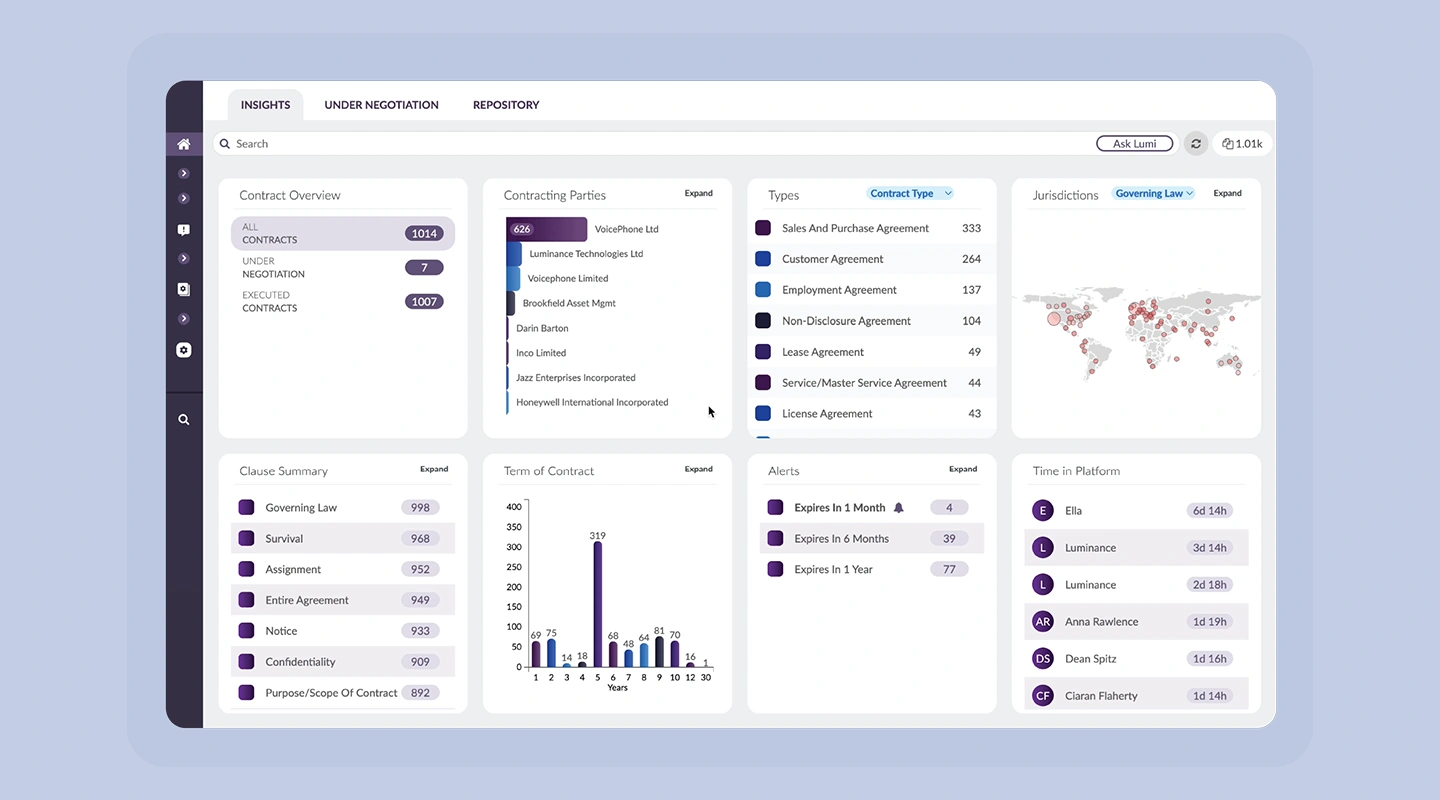Click Ella's avatar in Time in Platform
The height and width of the screenshot is (800, 1440).
pyautogui.click(x=1043, y=511)
